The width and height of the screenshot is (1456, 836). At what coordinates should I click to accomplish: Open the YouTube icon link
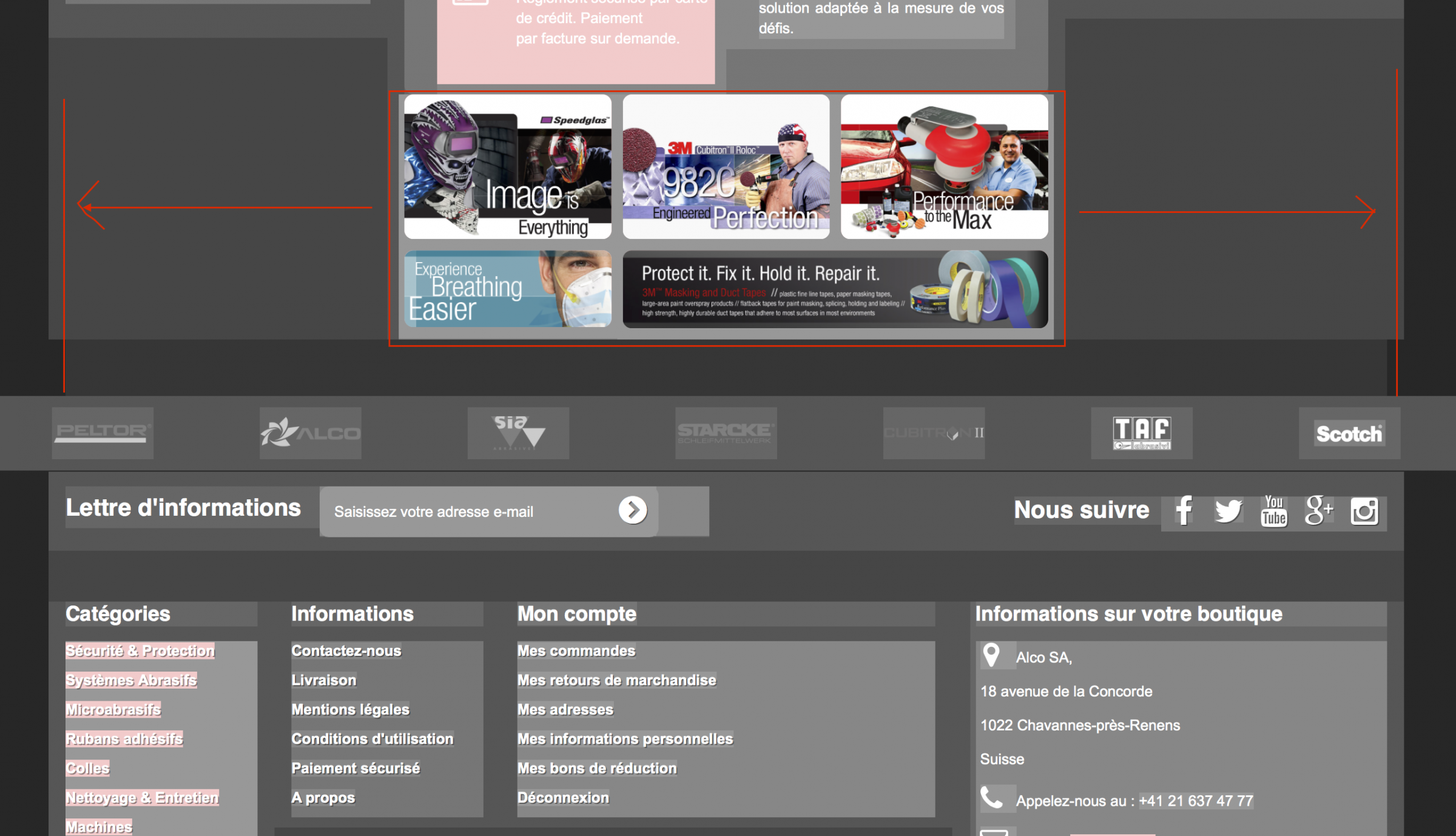tap(1273, 511)
